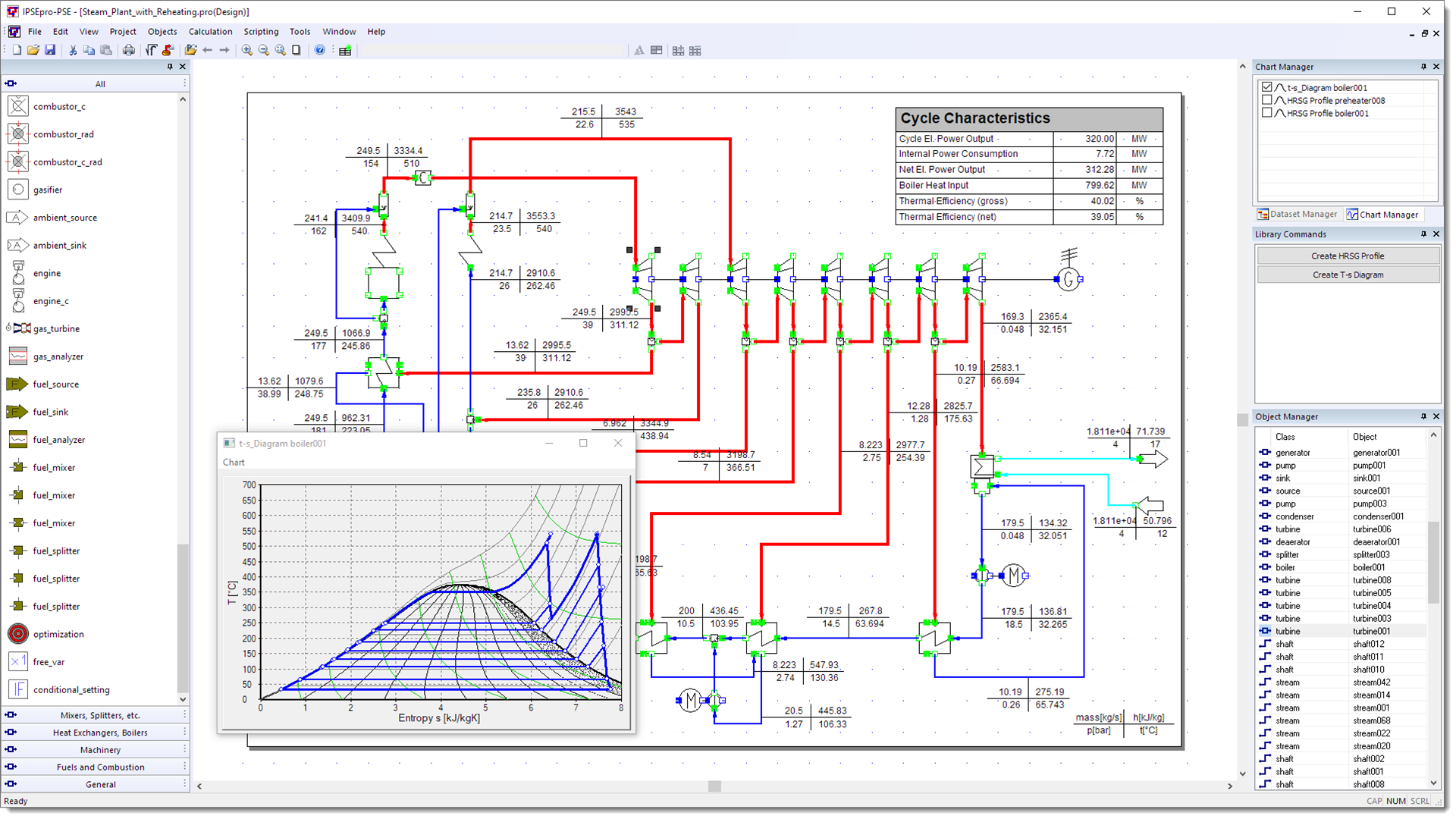Enable HRSG Profile preheater008 checkbox

point(1267,100)
